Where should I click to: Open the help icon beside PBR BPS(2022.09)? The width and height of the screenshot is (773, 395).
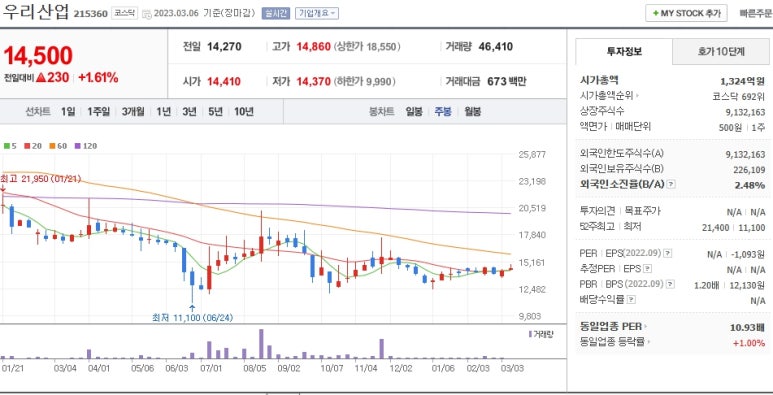pyautogui.click(x=670, y=284)
